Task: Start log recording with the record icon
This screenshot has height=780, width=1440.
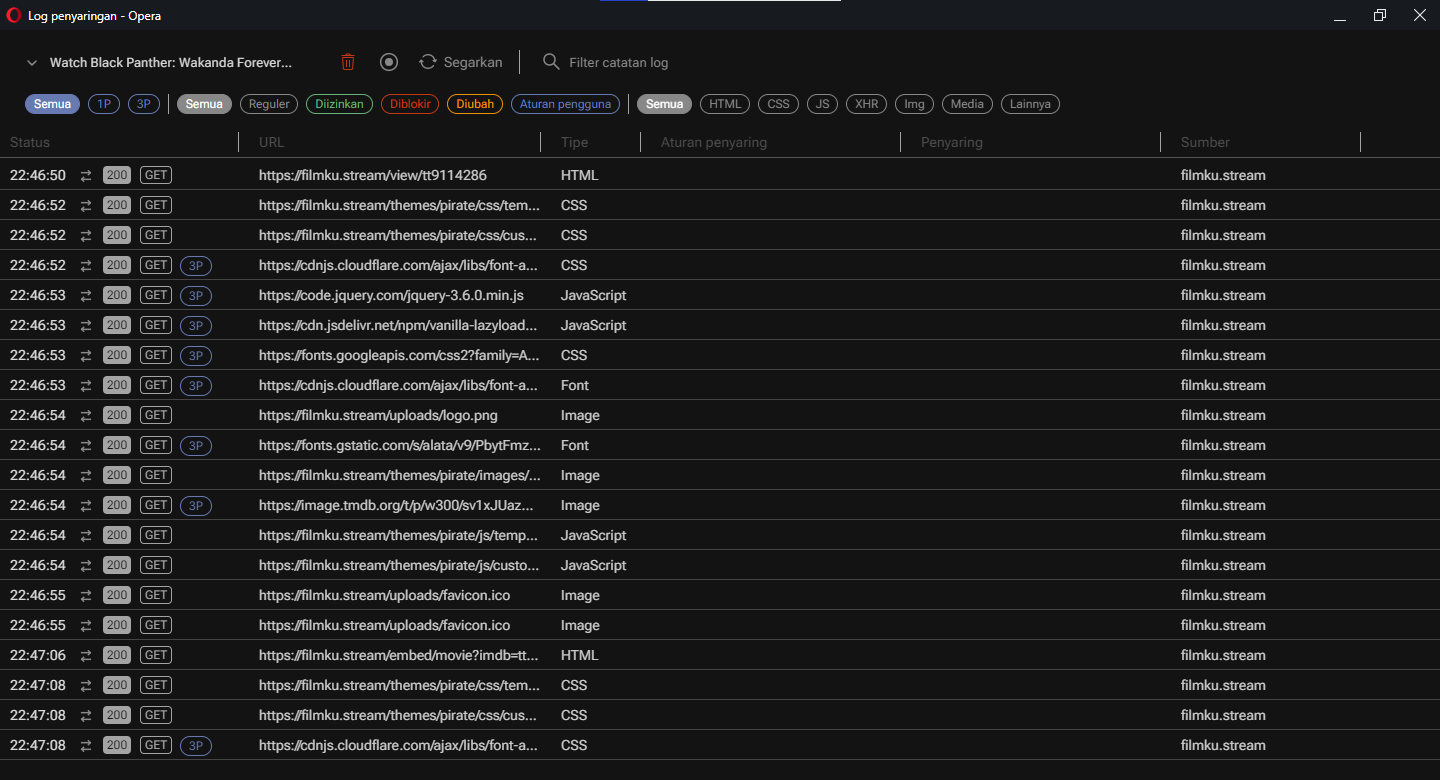Action: [x=388, y=61]
